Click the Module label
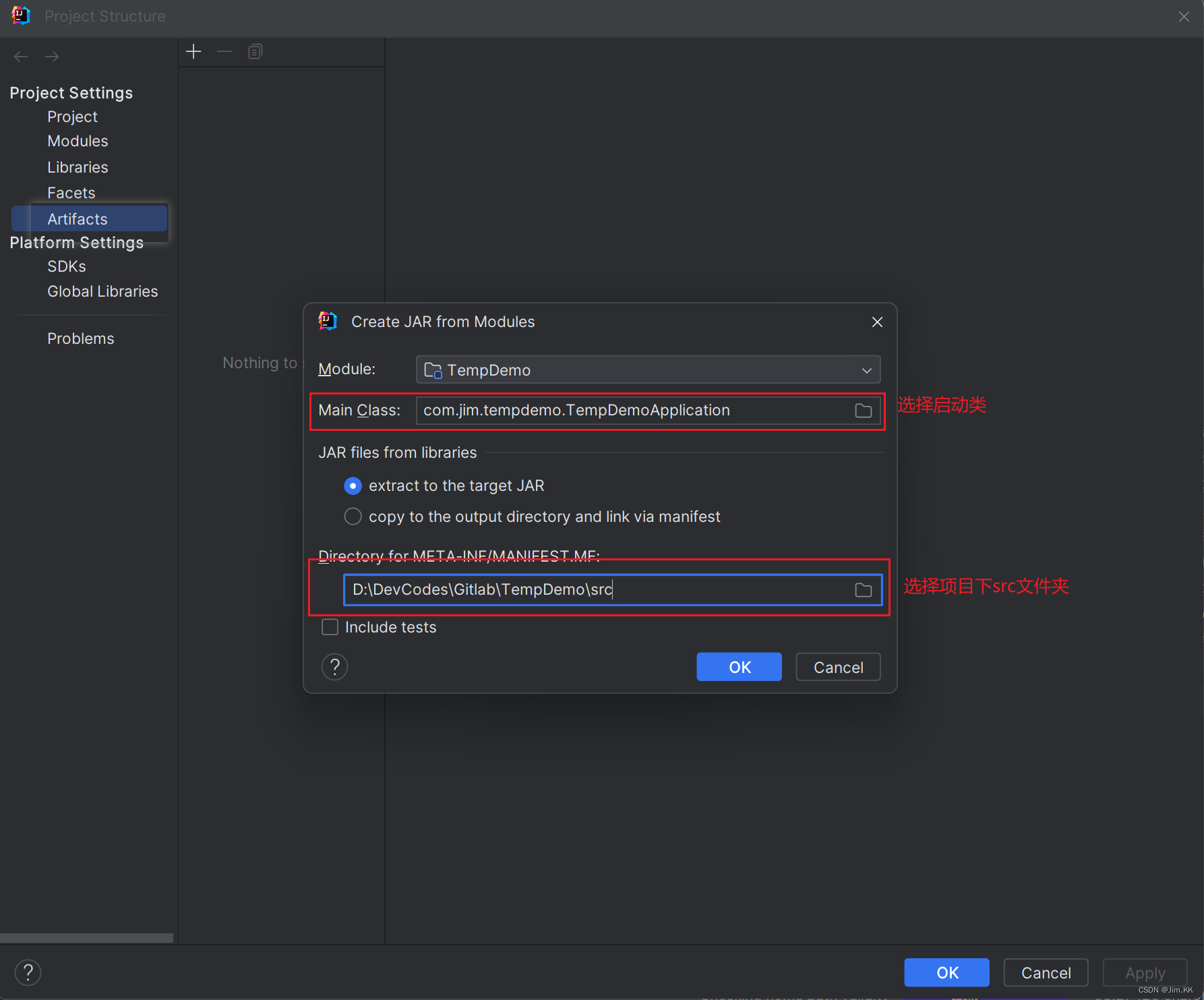Image resolution: width=1204 pixels, height=1000 pixels. [347, 369]
